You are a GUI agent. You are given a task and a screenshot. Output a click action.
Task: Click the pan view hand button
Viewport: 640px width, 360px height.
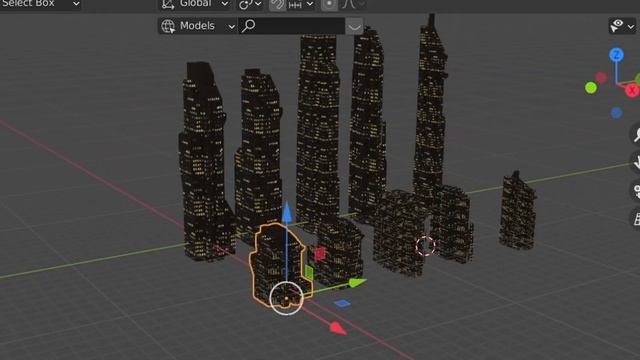pos(635,162)
